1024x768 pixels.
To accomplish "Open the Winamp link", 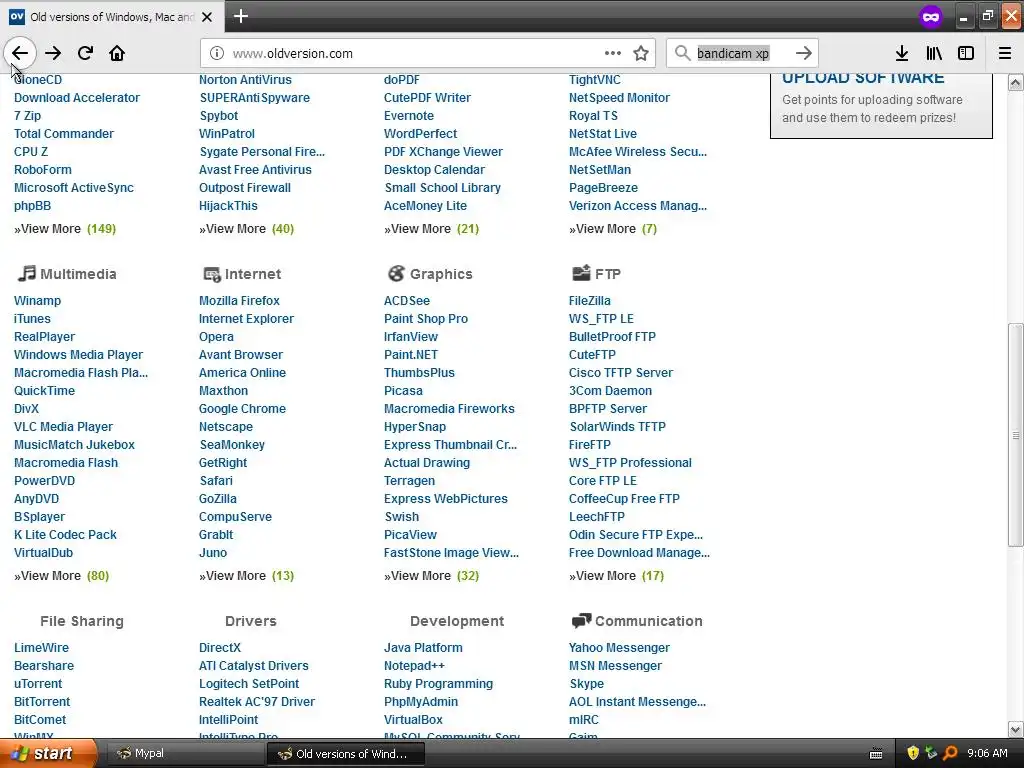I will point(37,300).
